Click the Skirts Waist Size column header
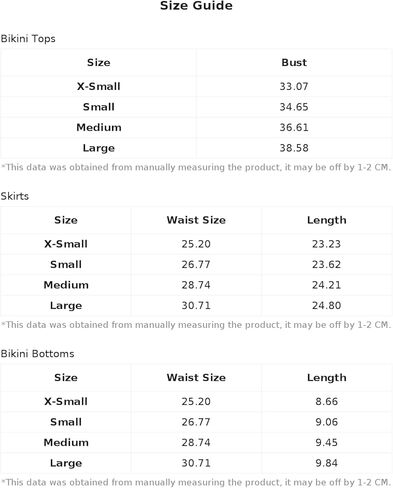The width and height of the screenshot is (393, 488). 196,220
